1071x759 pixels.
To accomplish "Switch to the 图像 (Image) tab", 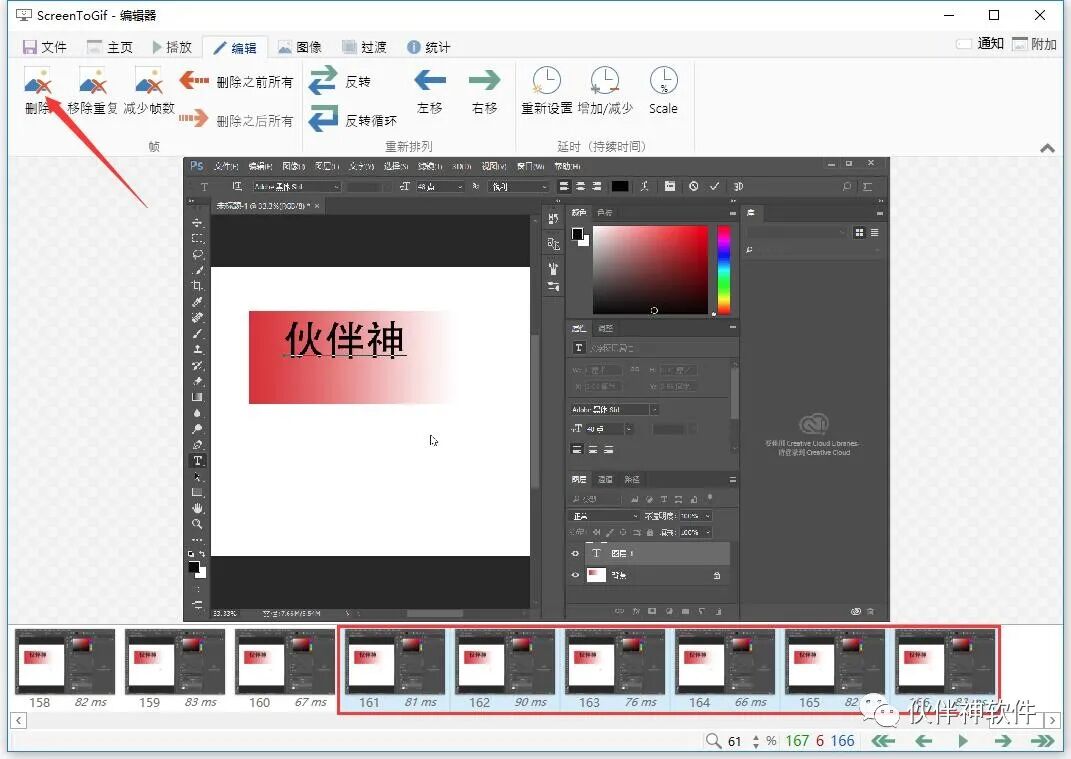I will click(300, 46).
